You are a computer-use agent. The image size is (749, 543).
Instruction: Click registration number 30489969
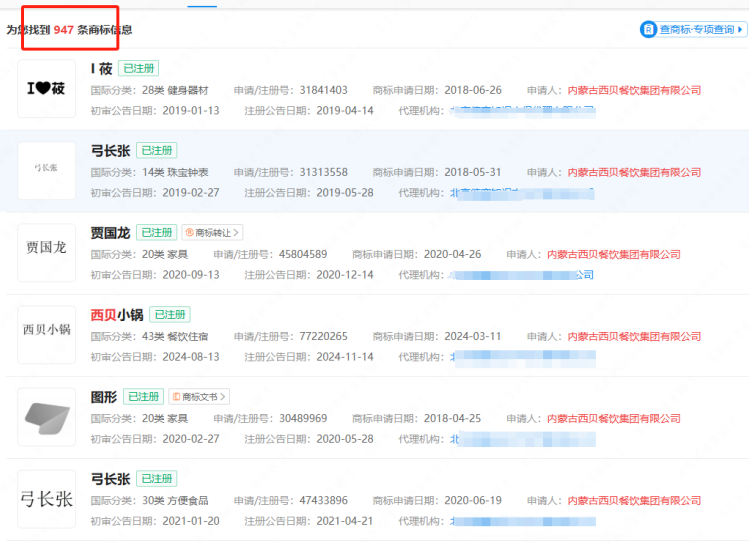[303, 419]
